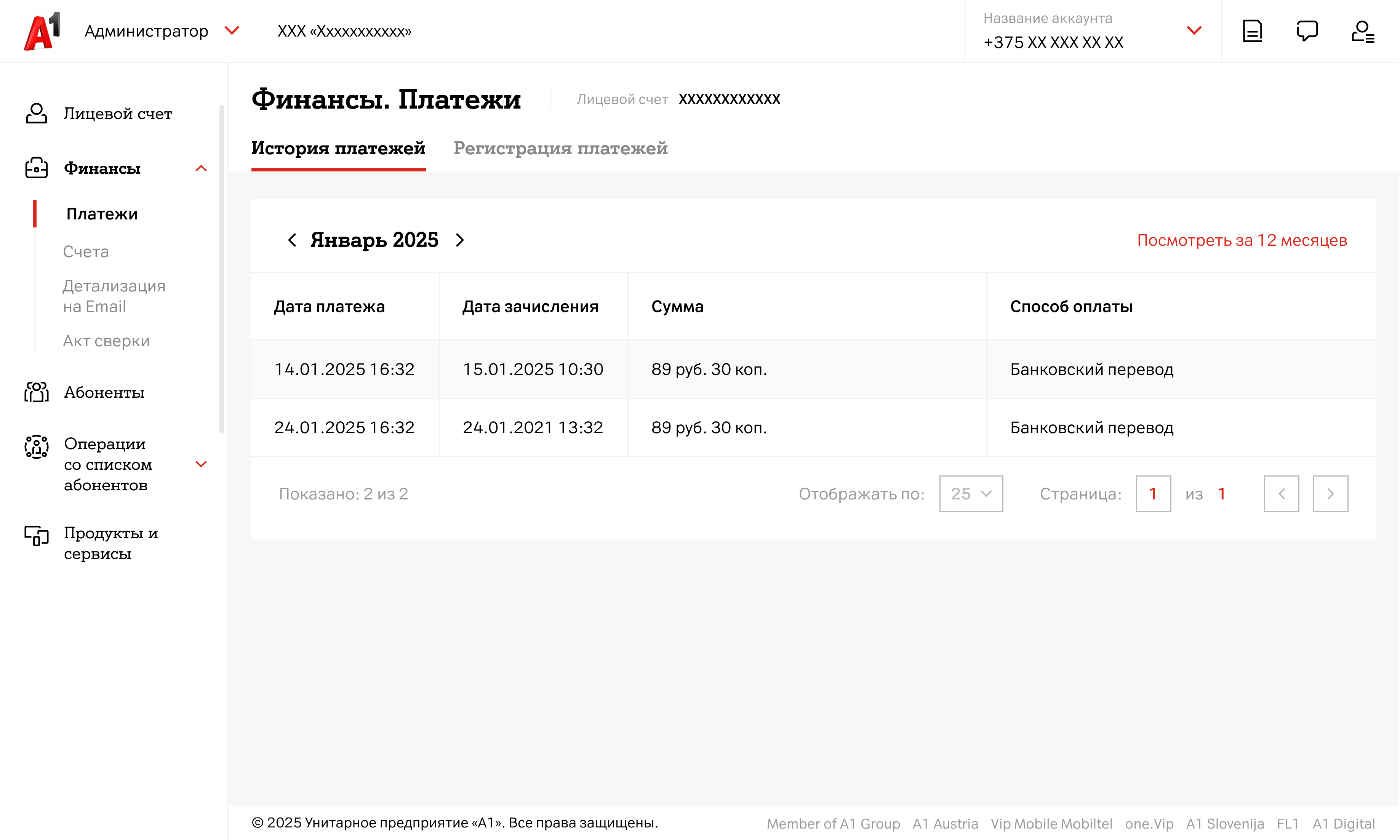
Task: Open Лицевой счет in sidebar
Action: click(x=117, y=113)
